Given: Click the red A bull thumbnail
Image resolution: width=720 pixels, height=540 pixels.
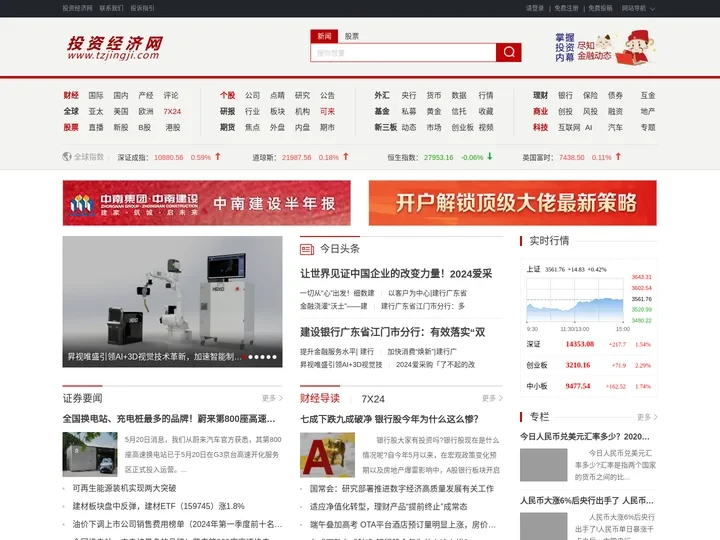Looking at the screenshot, I should [x=327, y=455].
